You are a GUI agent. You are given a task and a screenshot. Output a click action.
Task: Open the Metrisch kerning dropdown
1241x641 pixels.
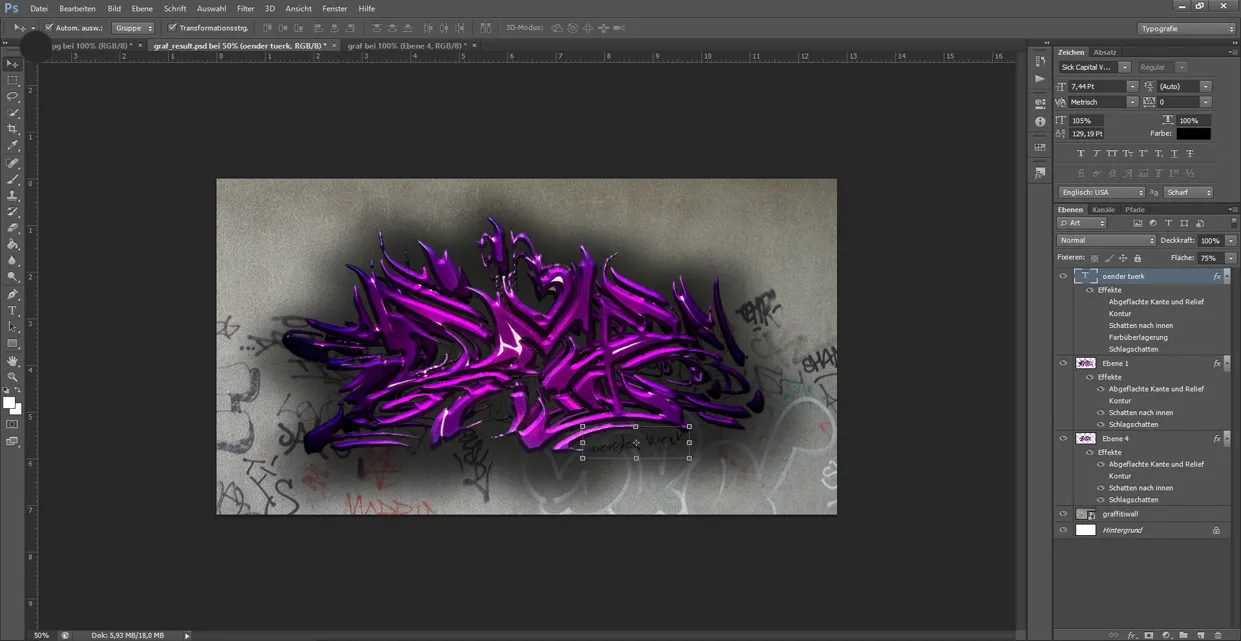click(1132, 102)
